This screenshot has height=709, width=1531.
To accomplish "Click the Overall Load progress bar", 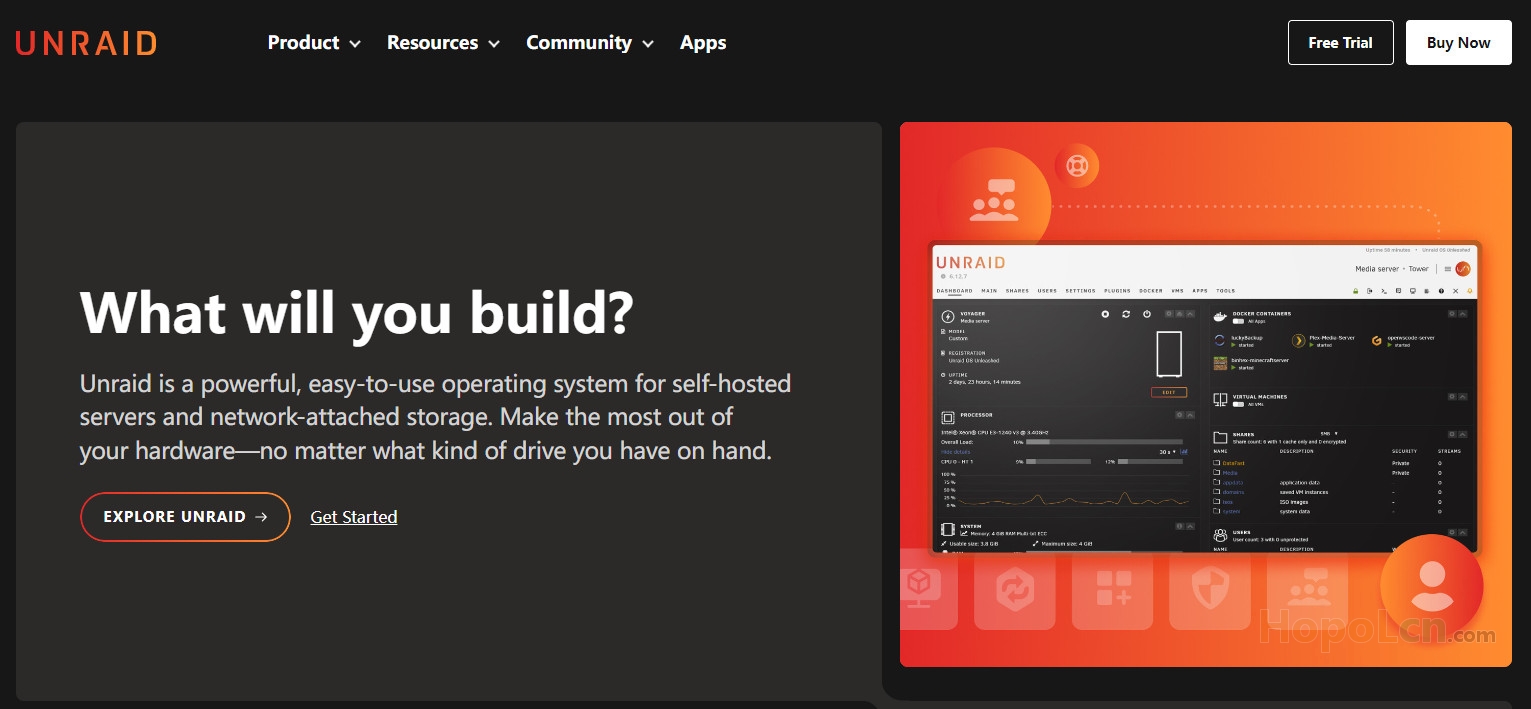I will click(1104, 442).
